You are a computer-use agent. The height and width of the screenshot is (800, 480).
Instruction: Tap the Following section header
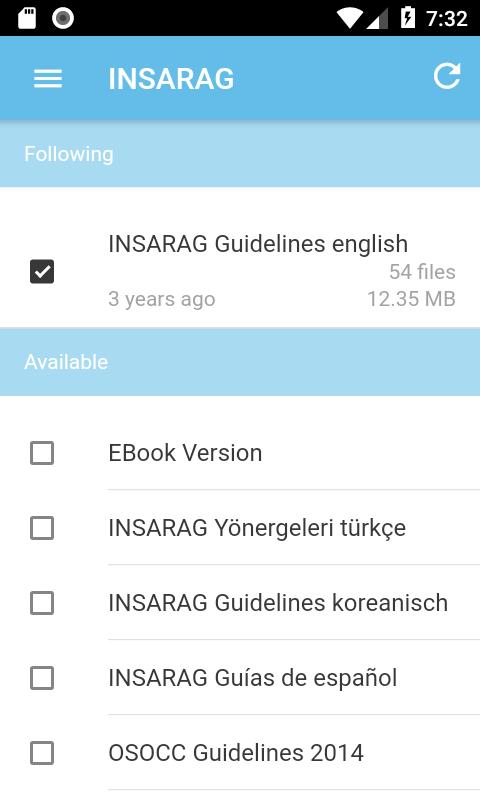point(240,154)
